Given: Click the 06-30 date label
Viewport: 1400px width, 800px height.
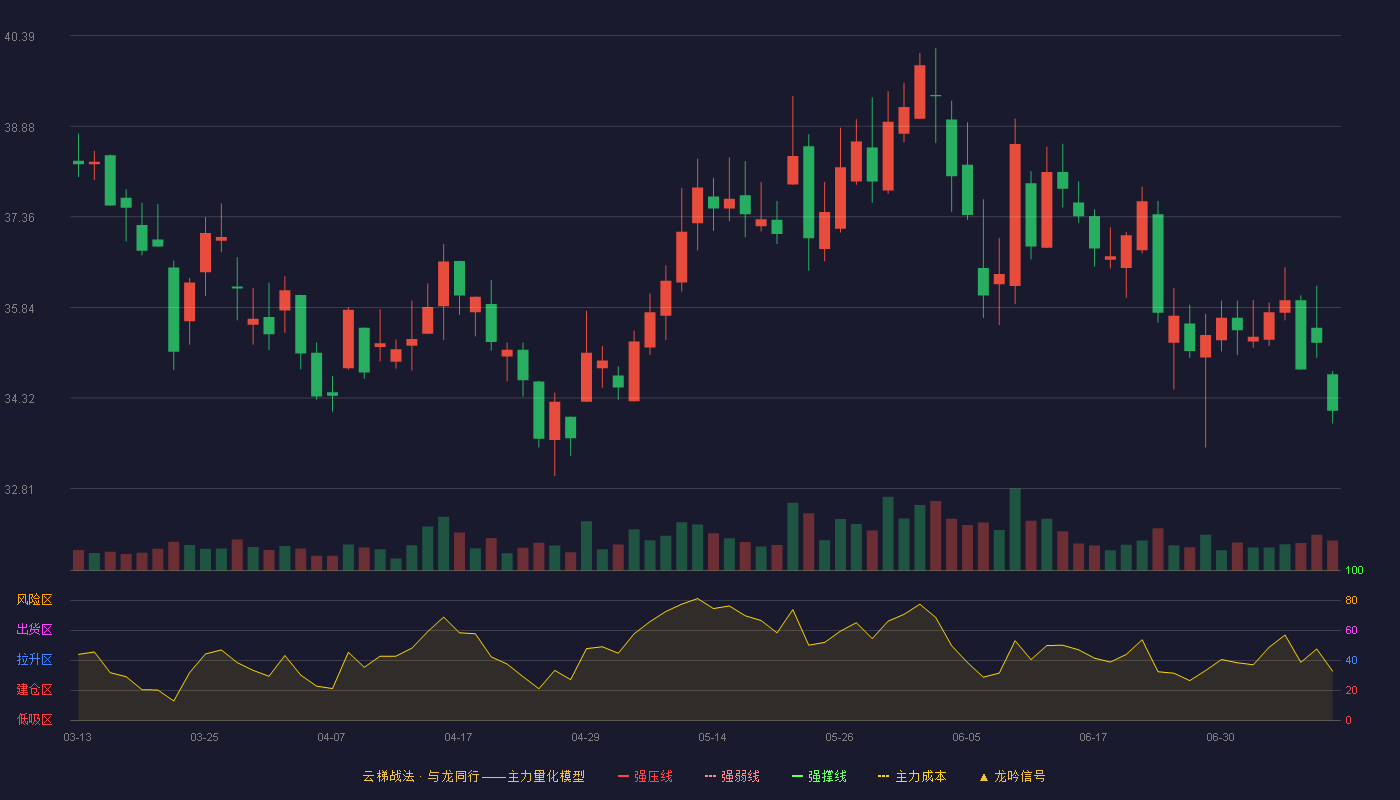Looking at the screenshot, I should (x=1221, y=737).
